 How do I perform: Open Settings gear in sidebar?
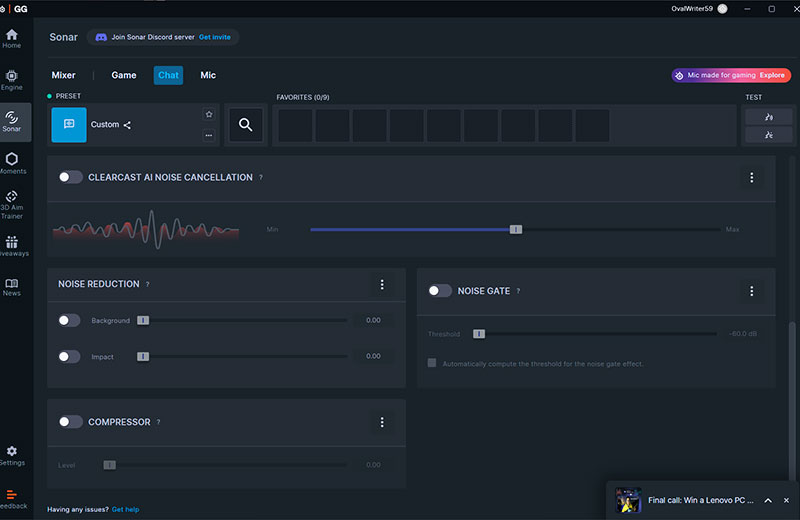pos(12,455)
